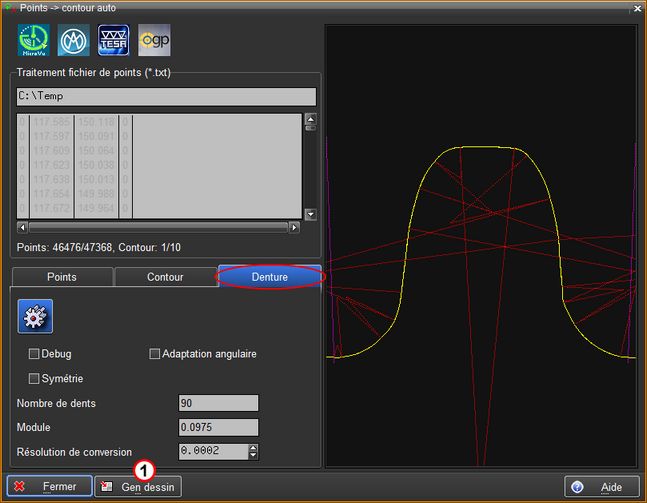
Task: Click the help question mark icon
Action: [x=577, y=487]
